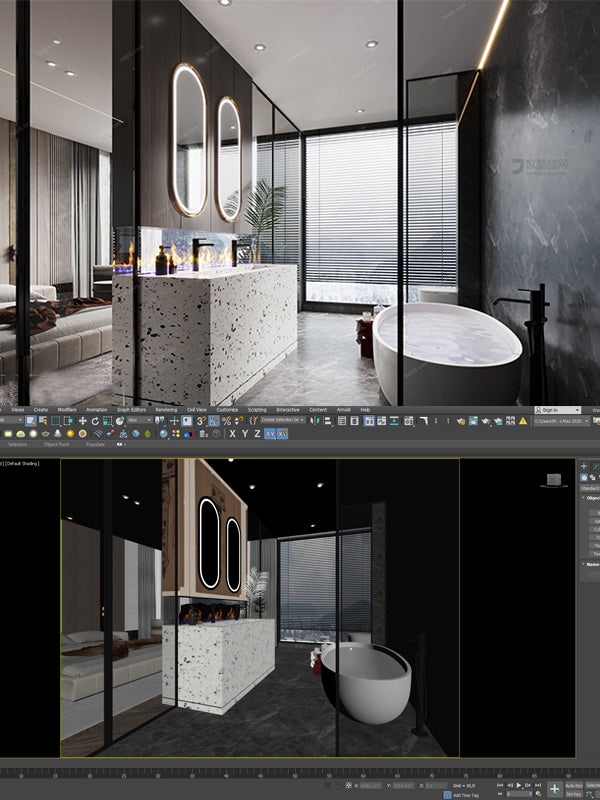The image size is (600, 800).
Task: Click the Align tool icon
Action: pyautogui.click(x=327, y=421)
